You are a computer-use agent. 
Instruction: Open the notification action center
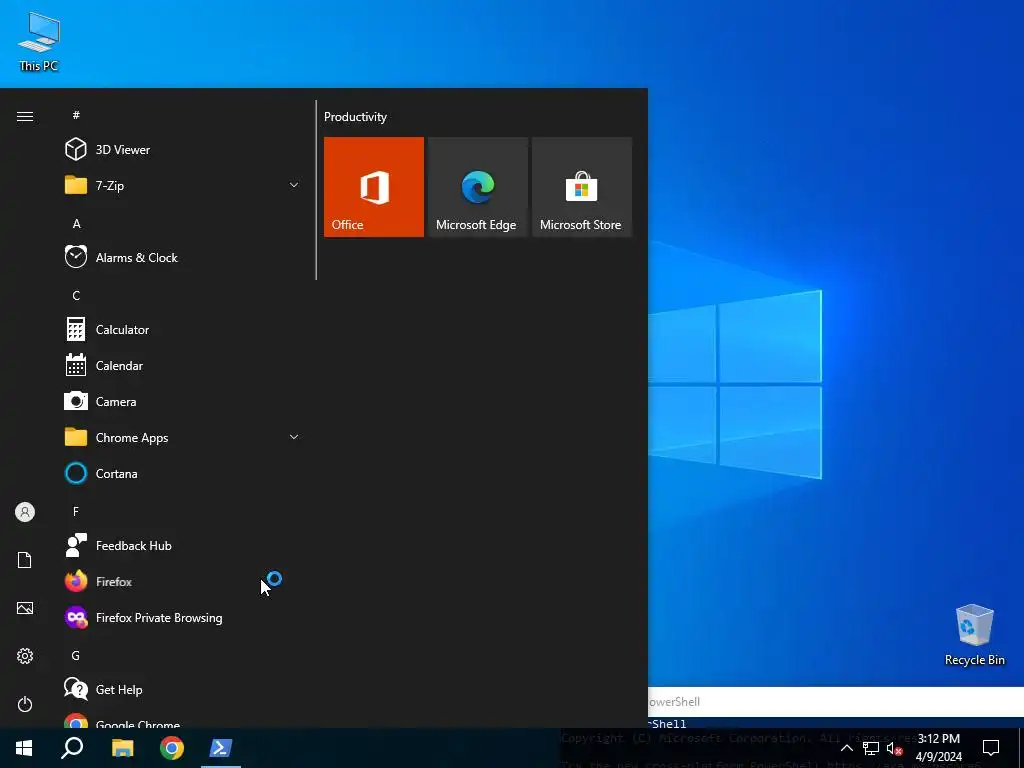pos(991,748)
